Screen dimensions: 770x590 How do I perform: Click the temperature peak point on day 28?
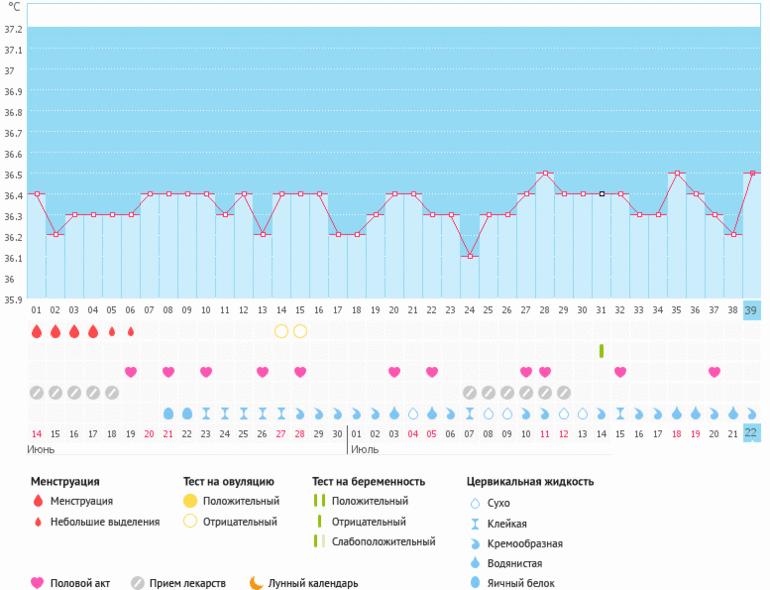coord(545,173)
